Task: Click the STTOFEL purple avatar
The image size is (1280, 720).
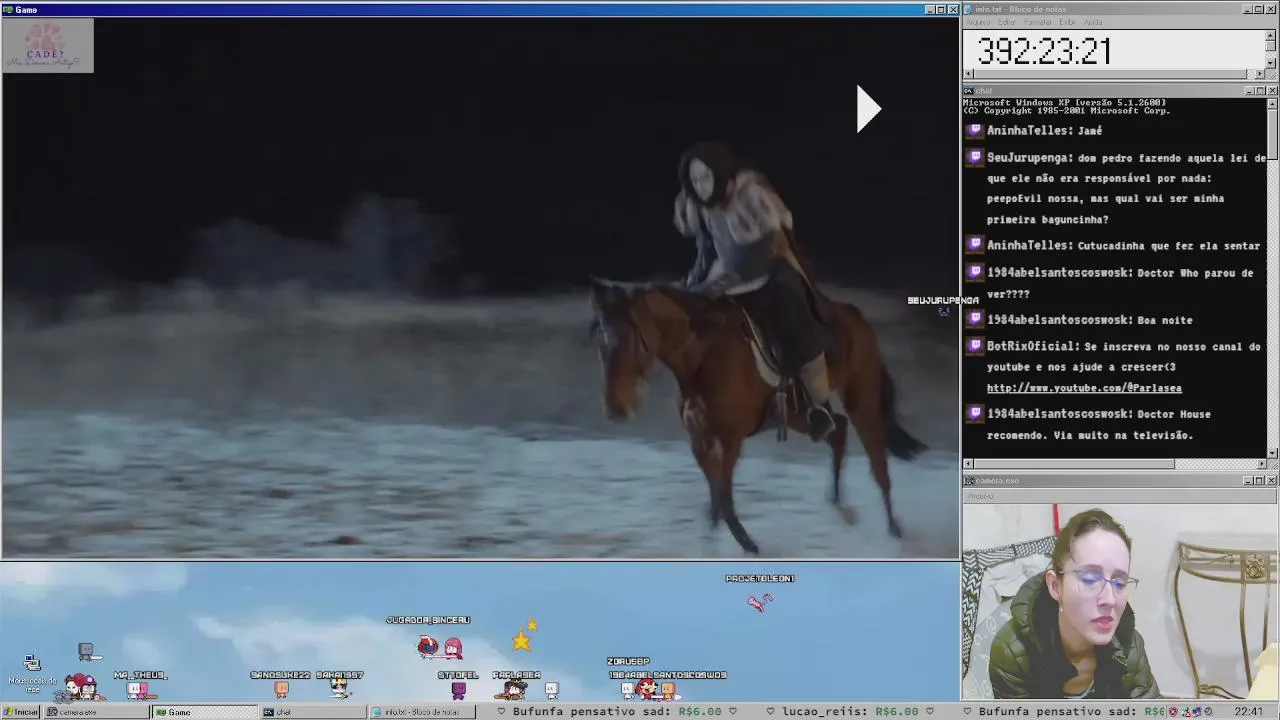Action: click(458, 689)
